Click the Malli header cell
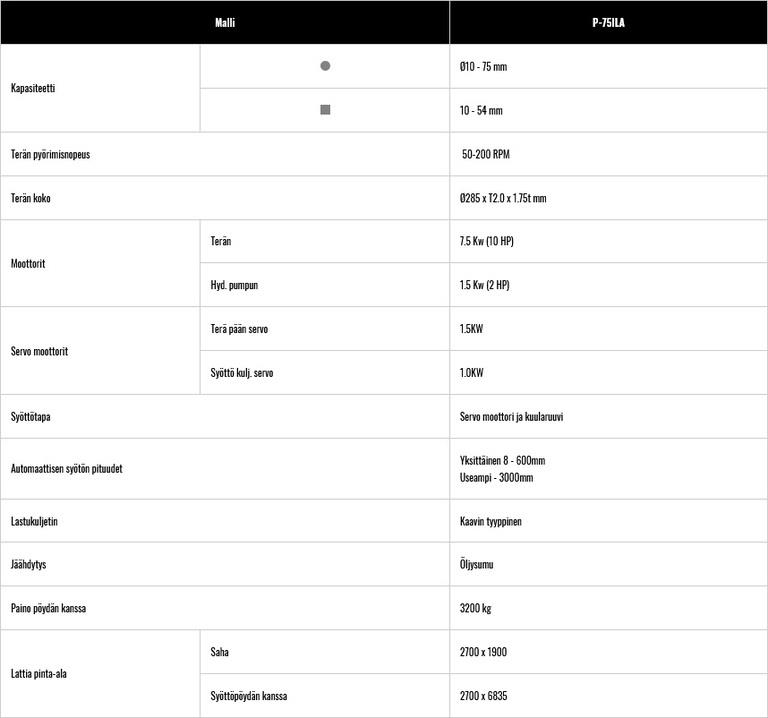The image size is (768, 718). (x=225, y=22)
